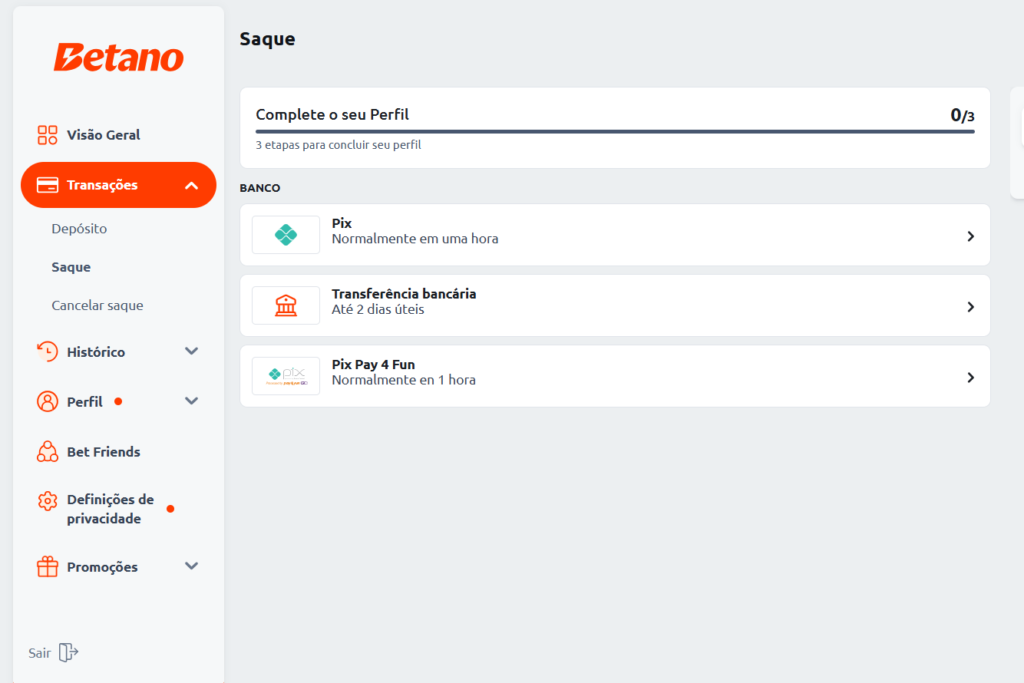Click the Transações card icon
This screenshot has height=683, width=1024.
[x=47, y=185]
